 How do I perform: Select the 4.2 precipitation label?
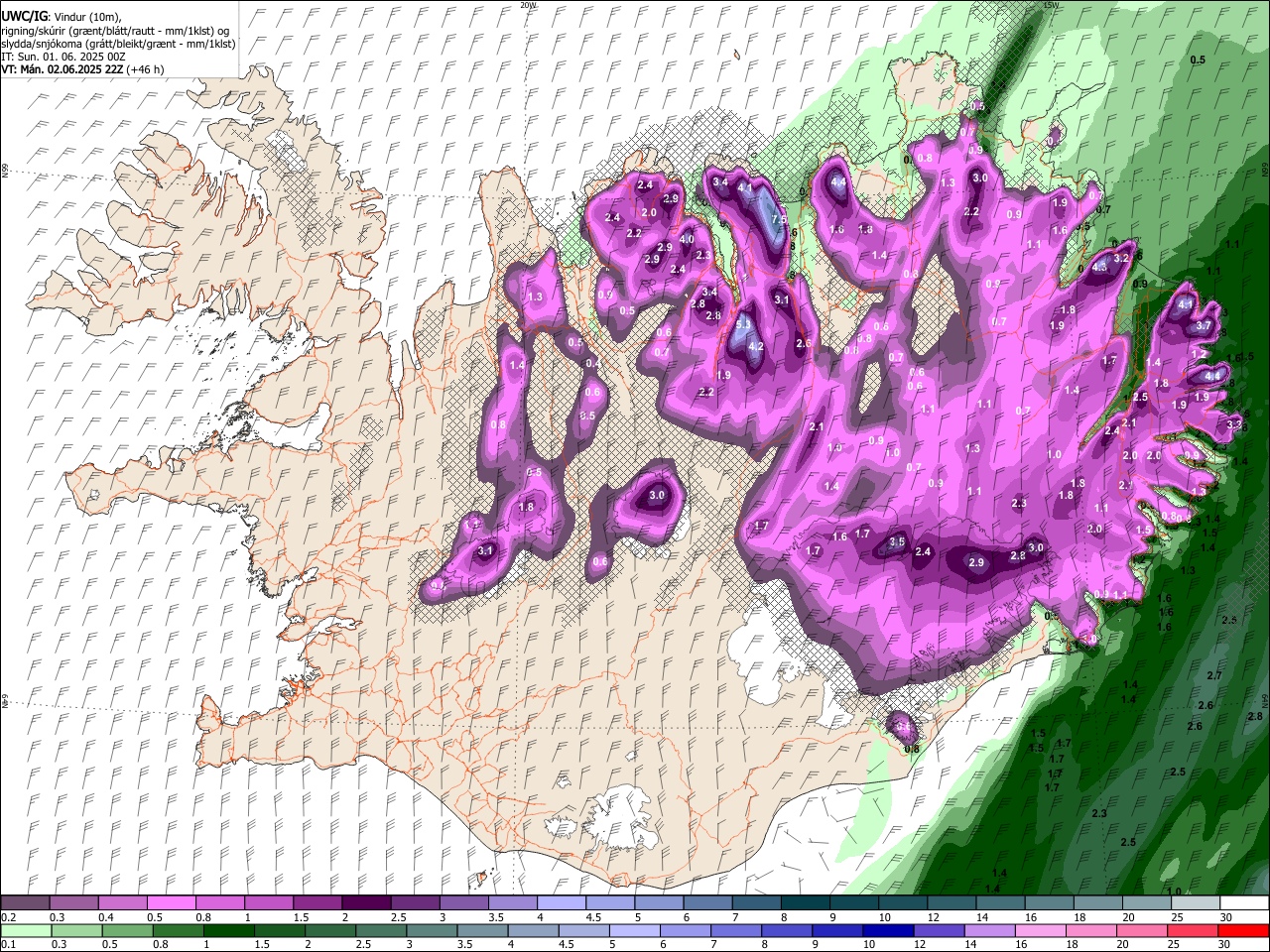755,346
